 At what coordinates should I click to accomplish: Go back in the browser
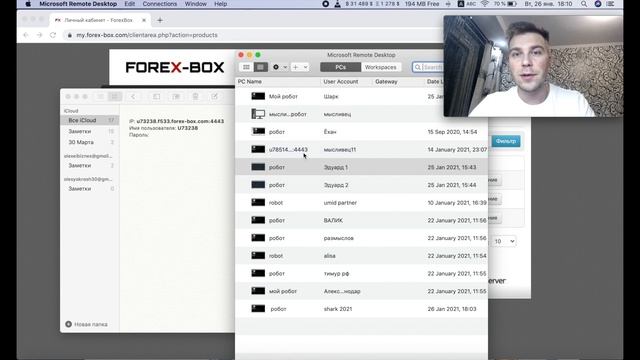(x=26, y=35)
